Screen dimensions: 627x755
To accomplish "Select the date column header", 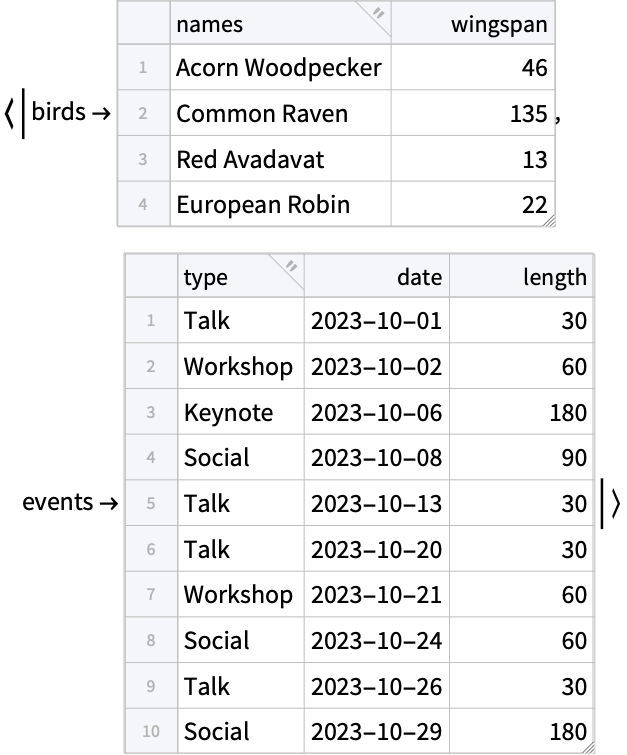I will (x=377, y=276).
